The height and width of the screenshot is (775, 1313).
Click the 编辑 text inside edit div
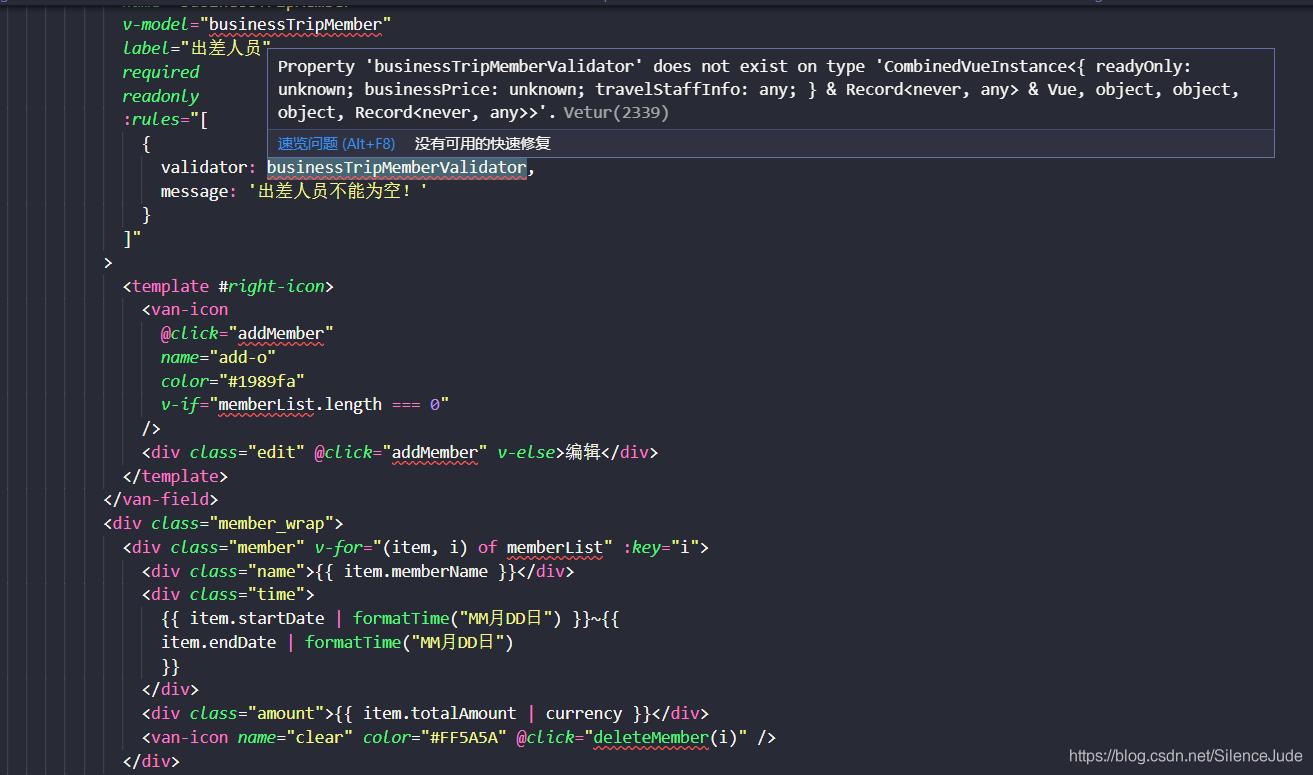pyautogui.click(x=583, y=452)
